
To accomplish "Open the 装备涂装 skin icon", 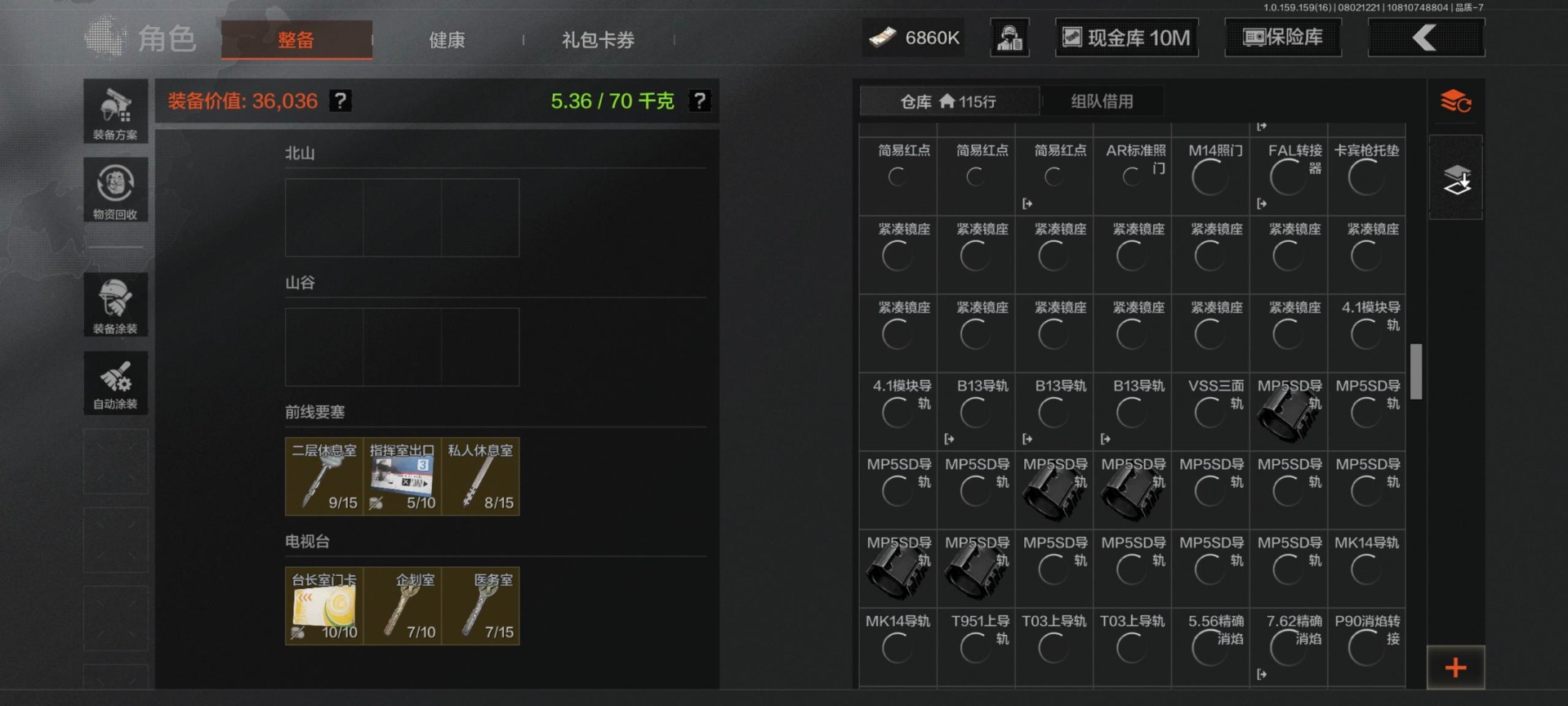I will [x=115, y=304].
